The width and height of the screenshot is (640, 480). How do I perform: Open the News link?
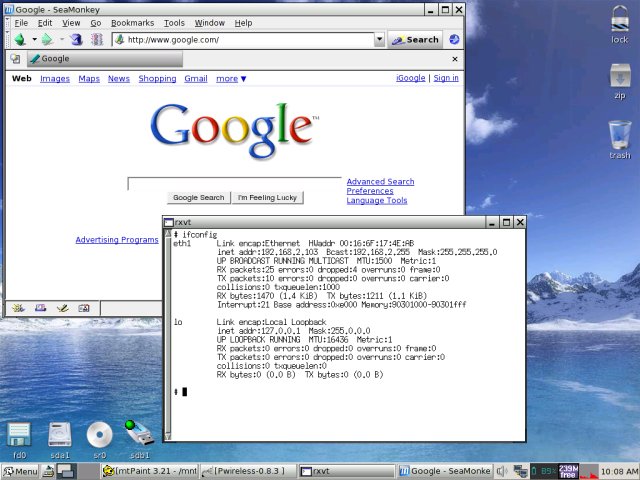pos(119,78)
